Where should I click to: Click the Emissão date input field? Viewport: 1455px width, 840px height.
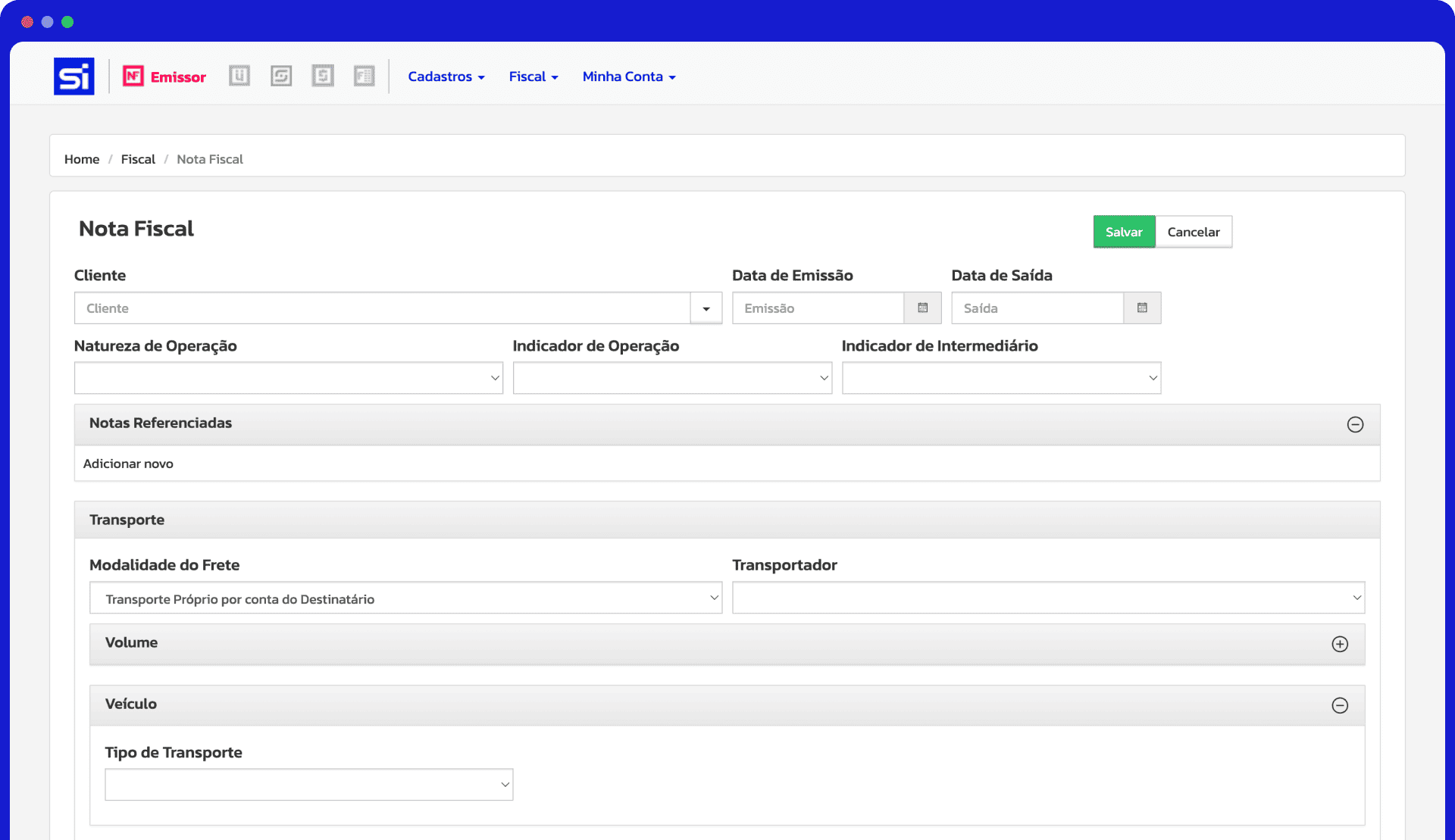817,308
